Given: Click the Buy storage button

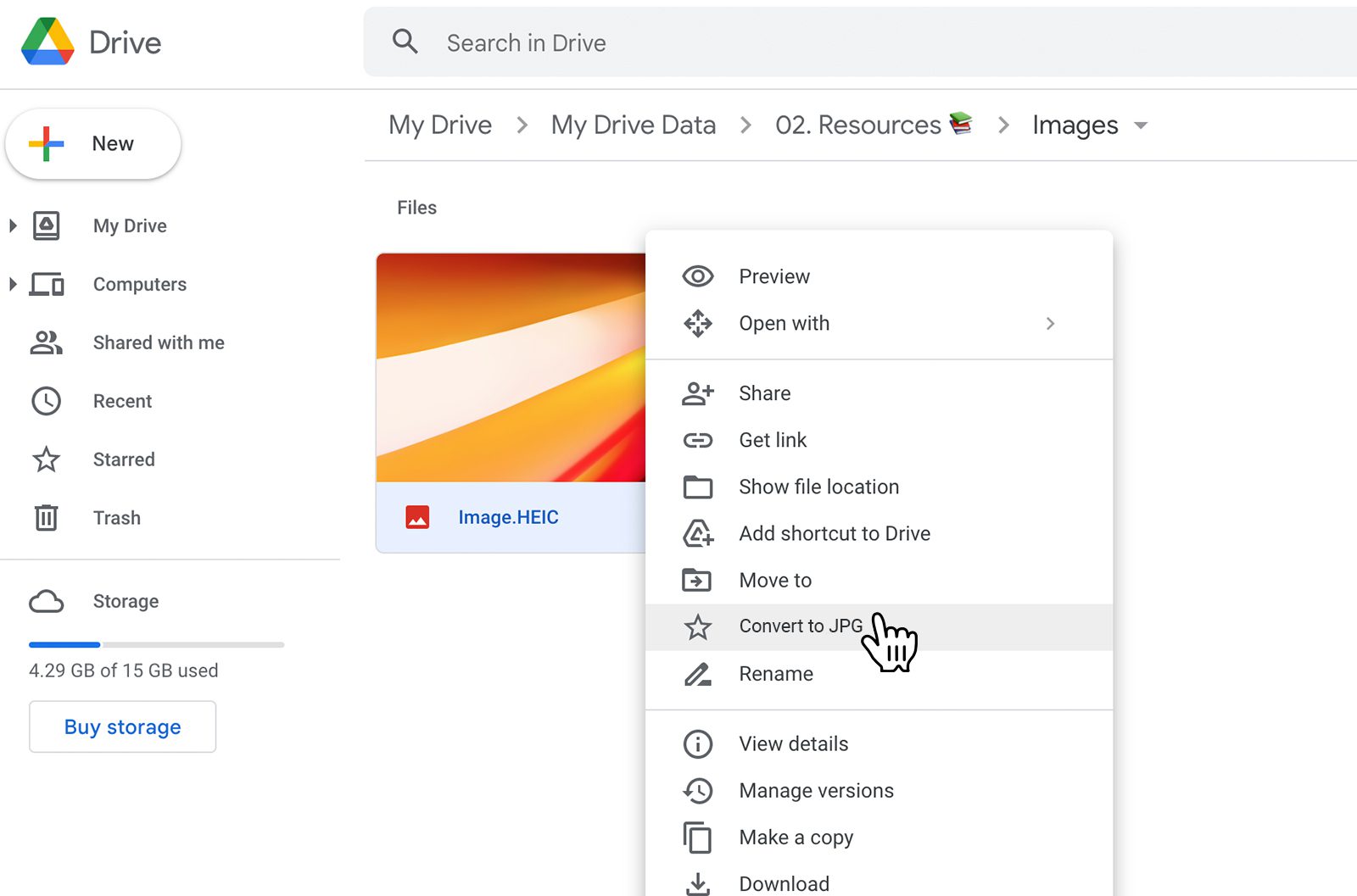Looking at the screenshot, I should click(121, 726).
